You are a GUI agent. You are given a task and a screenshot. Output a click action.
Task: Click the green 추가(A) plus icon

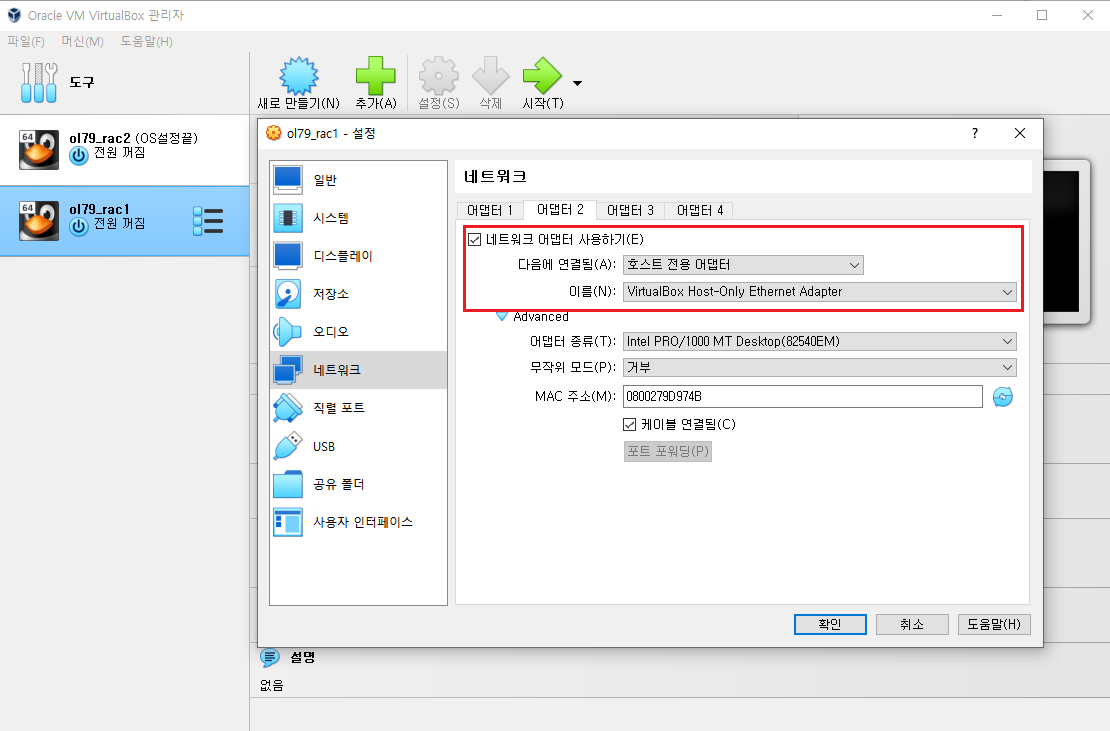pyautogui.click(x=376, y=76)
